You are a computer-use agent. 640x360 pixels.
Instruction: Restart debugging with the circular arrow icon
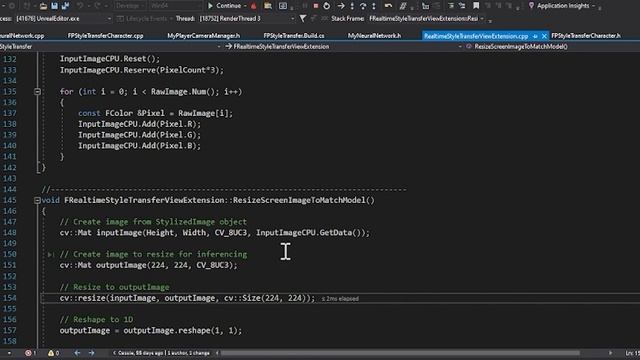tap(327, 6)
